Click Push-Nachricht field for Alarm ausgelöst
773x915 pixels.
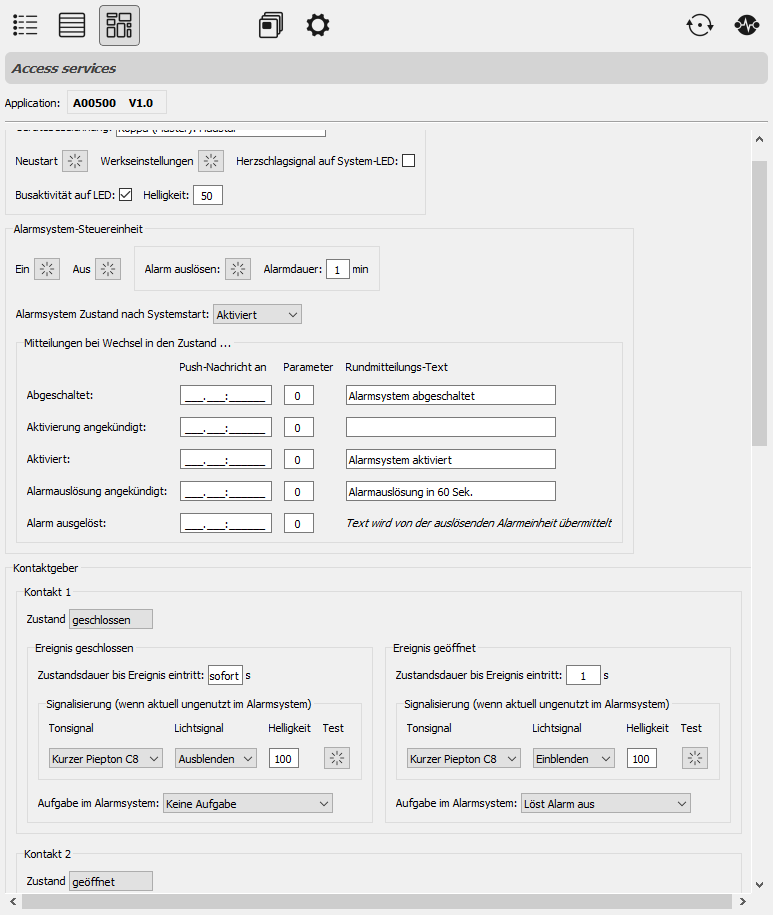[226, 523]
